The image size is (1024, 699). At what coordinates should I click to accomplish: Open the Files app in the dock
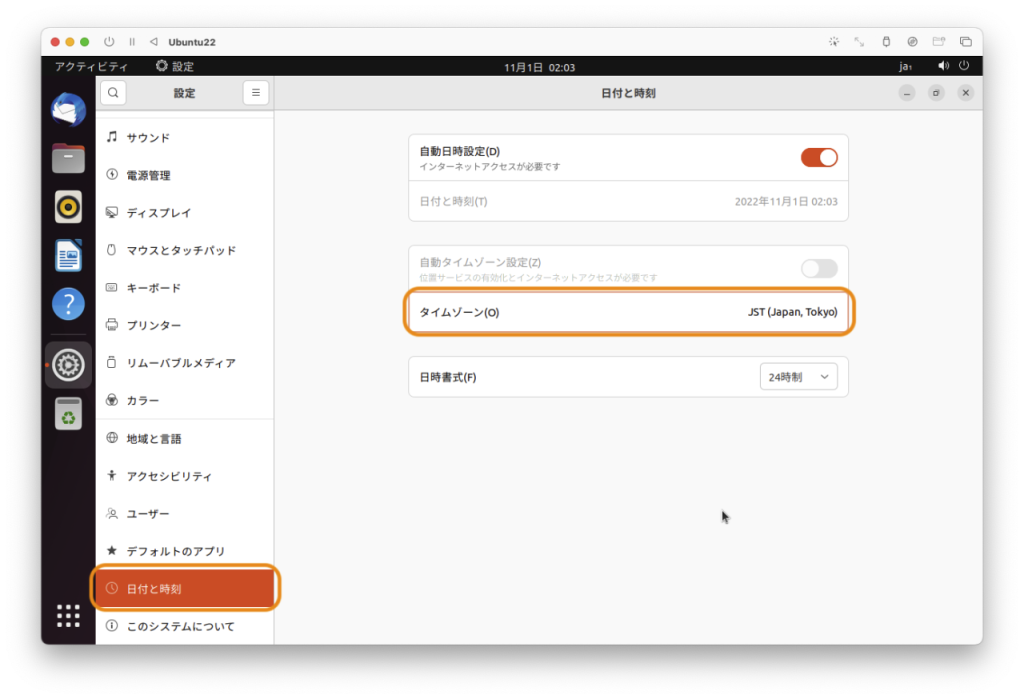tap(69, 159)
